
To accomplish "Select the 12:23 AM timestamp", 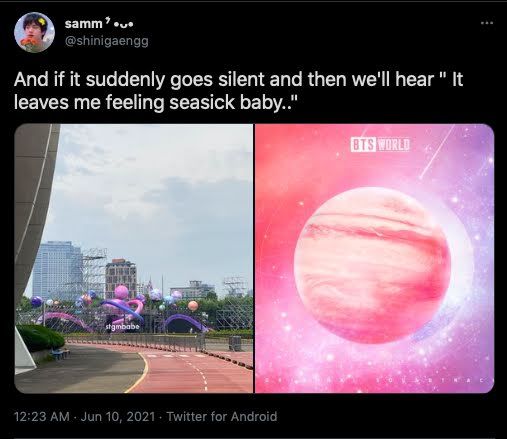I will [42, 416].
